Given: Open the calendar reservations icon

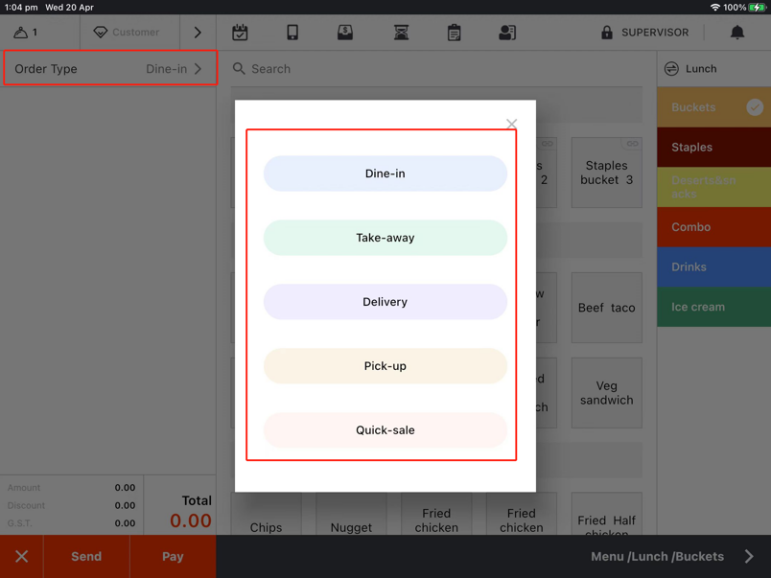Looking at the screenshot, I should (240, 33).
